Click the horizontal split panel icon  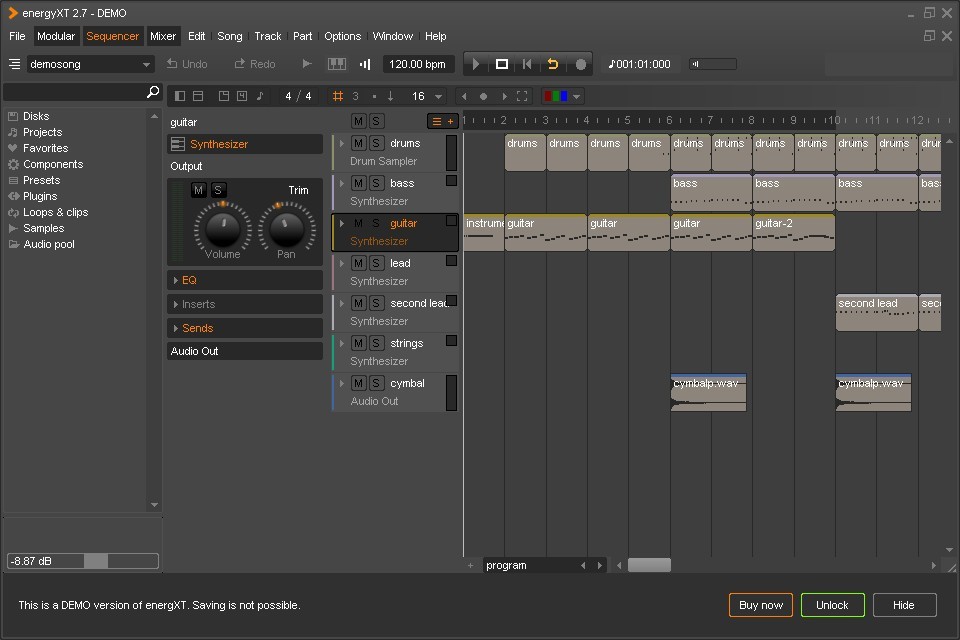pos(198,96)
